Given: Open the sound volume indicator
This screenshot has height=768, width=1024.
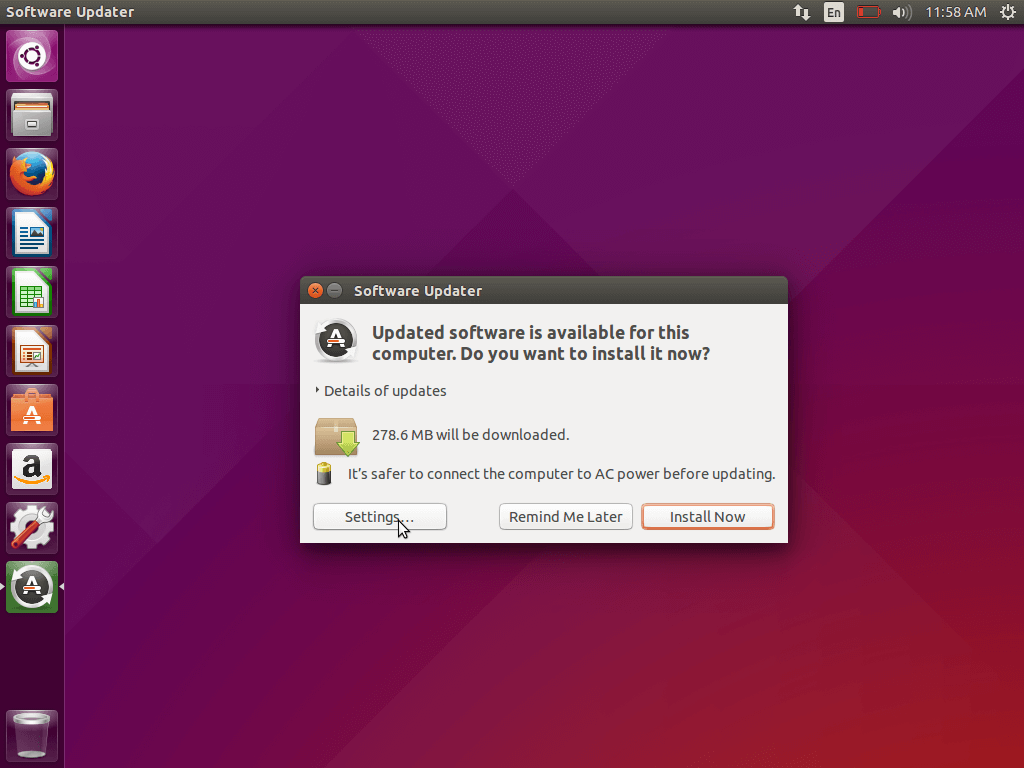Looking at the screenshot, I should coord(901,12).
